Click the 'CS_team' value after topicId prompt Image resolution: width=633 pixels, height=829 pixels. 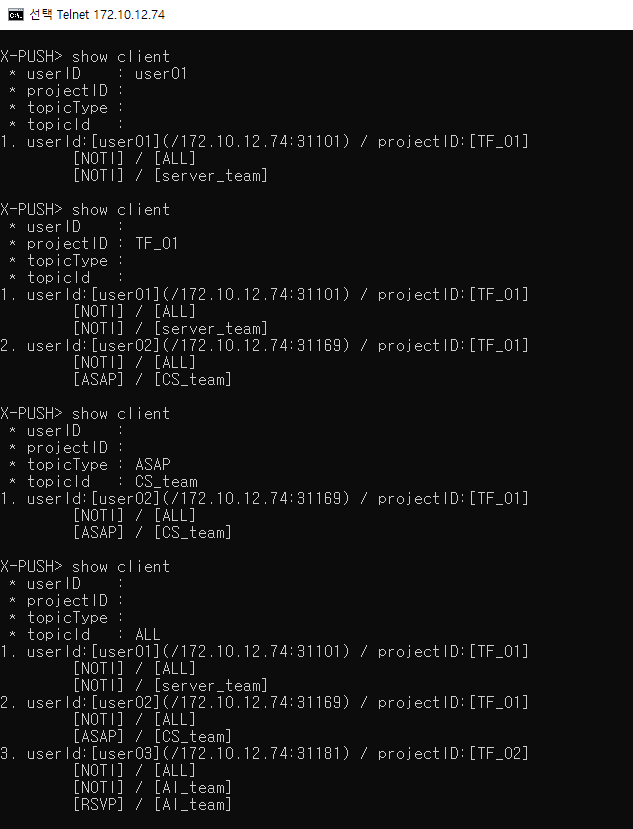pyautogui.click(x=166, y=482)
